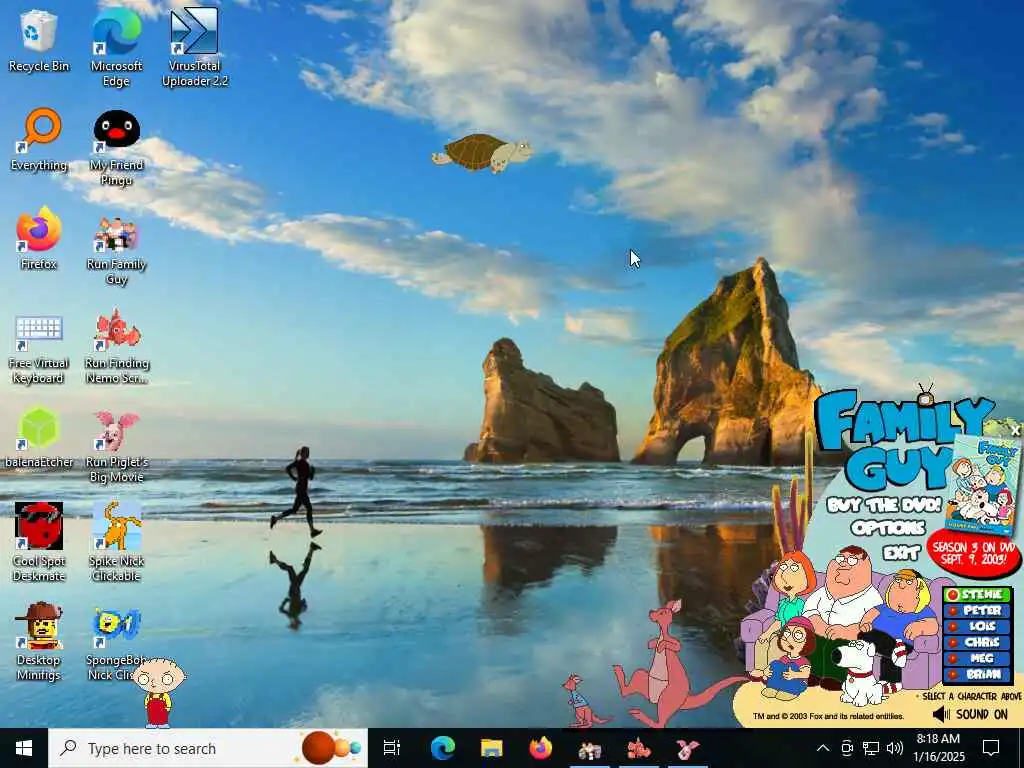Click the Family Guy DVD cover image
This screenshot has width=1024, height=768.
point(985,487)
